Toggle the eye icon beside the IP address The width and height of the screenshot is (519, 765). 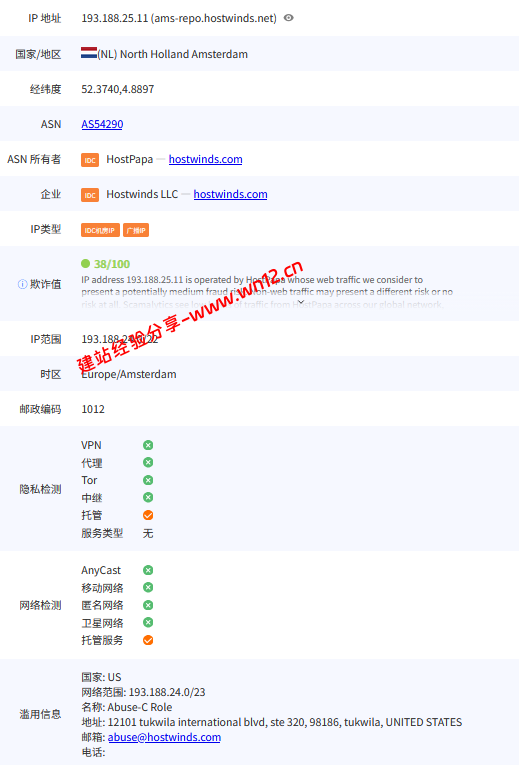coord(289,18)
